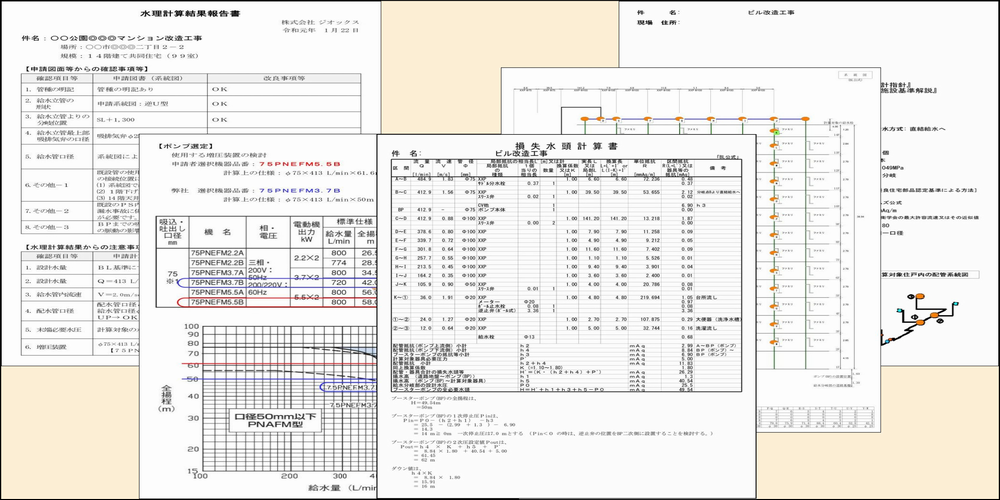The width and height of the screenshot is (1000, 500).
Task: Click the メーター row
Action: [x=567, y=302]
